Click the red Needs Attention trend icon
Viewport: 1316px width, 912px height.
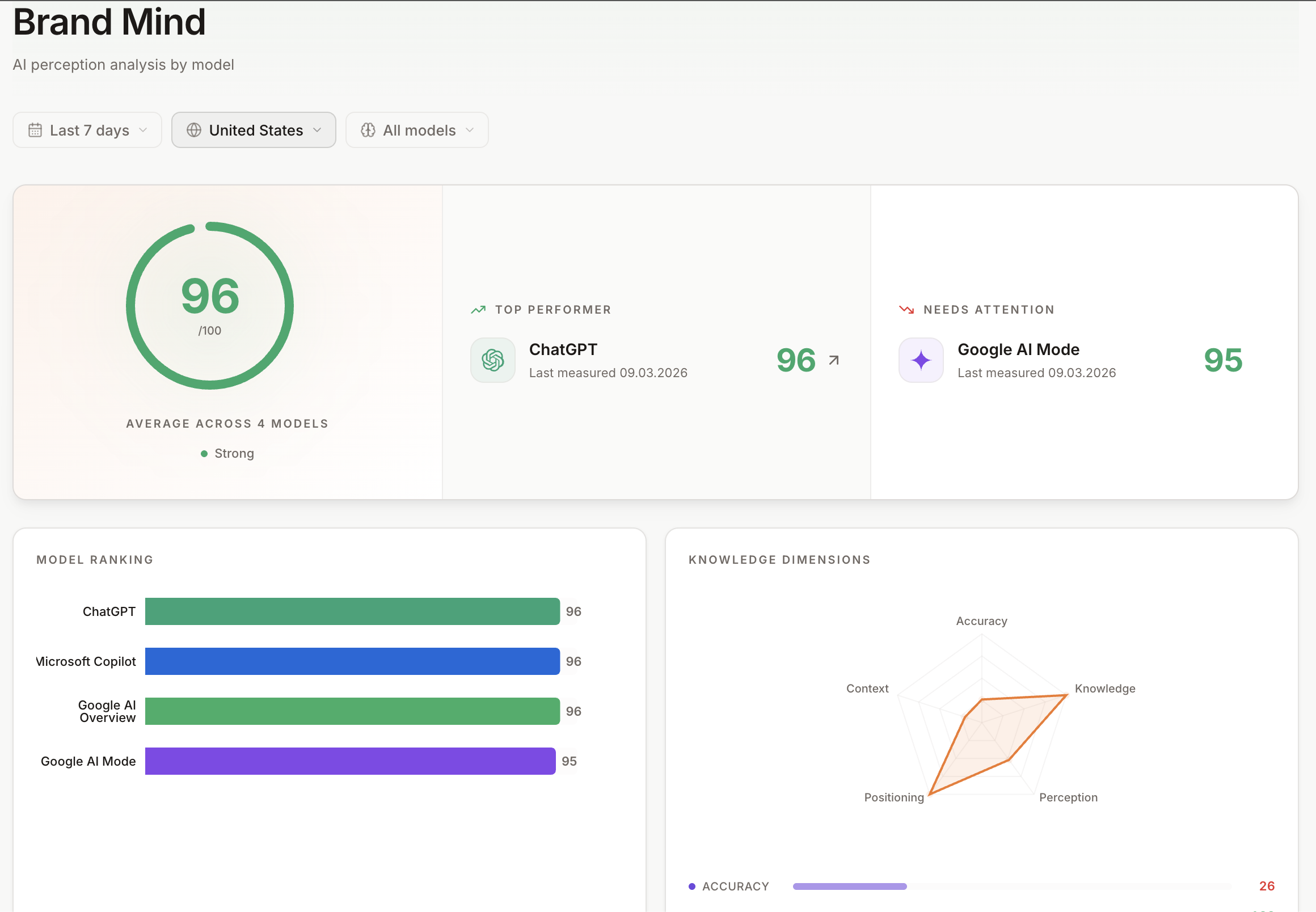[x=906, y=310]
